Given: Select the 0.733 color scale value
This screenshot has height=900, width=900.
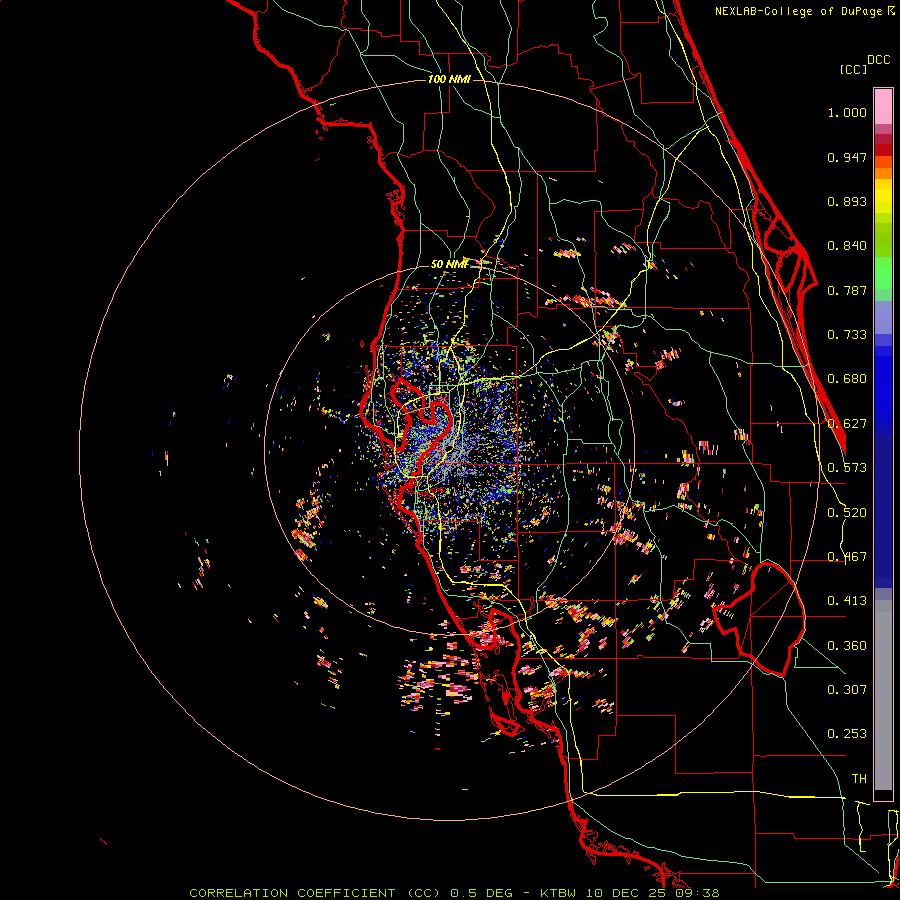Looking at the screenshot, I should [847, 335].
